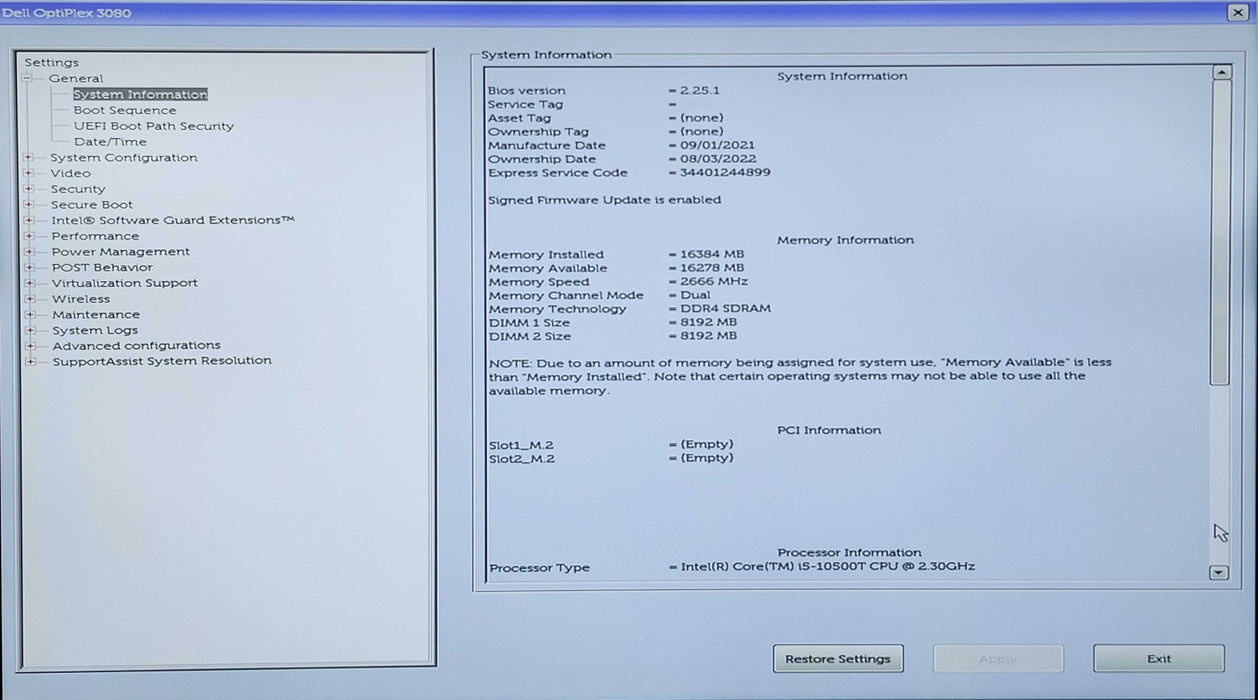Select the POST Behavior label
The width and height of the screenshot is (1258, 700).
102,267
